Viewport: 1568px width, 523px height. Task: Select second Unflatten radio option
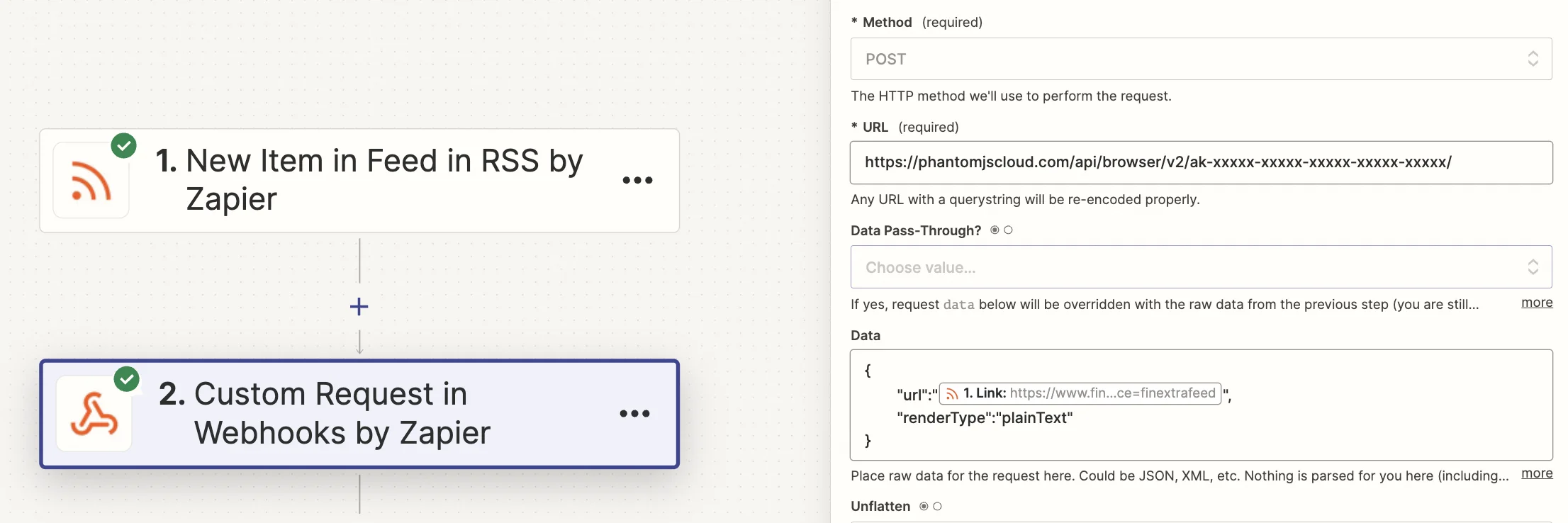pos(937,506)
